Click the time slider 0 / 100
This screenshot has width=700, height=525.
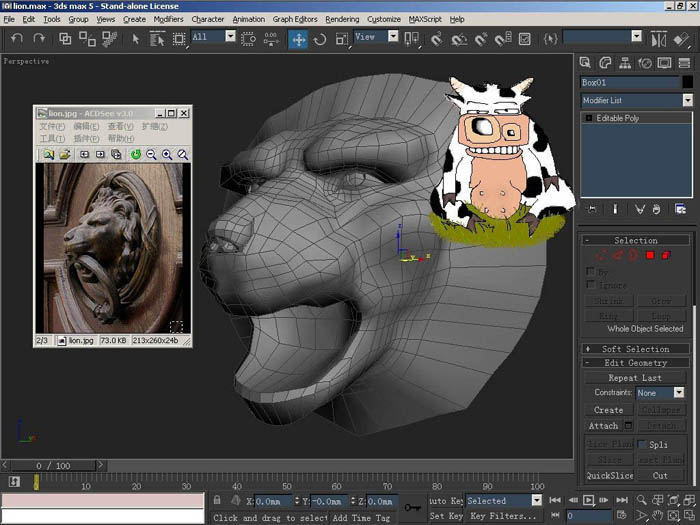point(53,466)
